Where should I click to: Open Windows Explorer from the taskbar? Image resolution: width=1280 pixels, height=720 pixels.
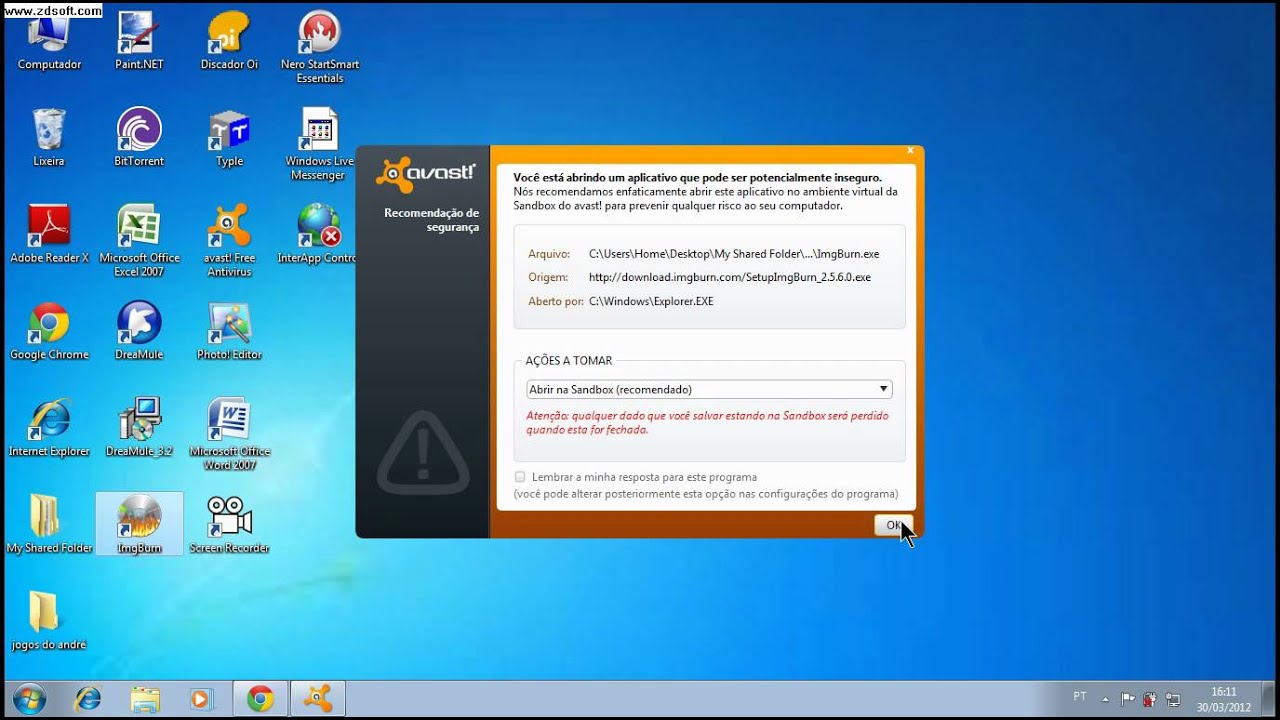(145, 698)
